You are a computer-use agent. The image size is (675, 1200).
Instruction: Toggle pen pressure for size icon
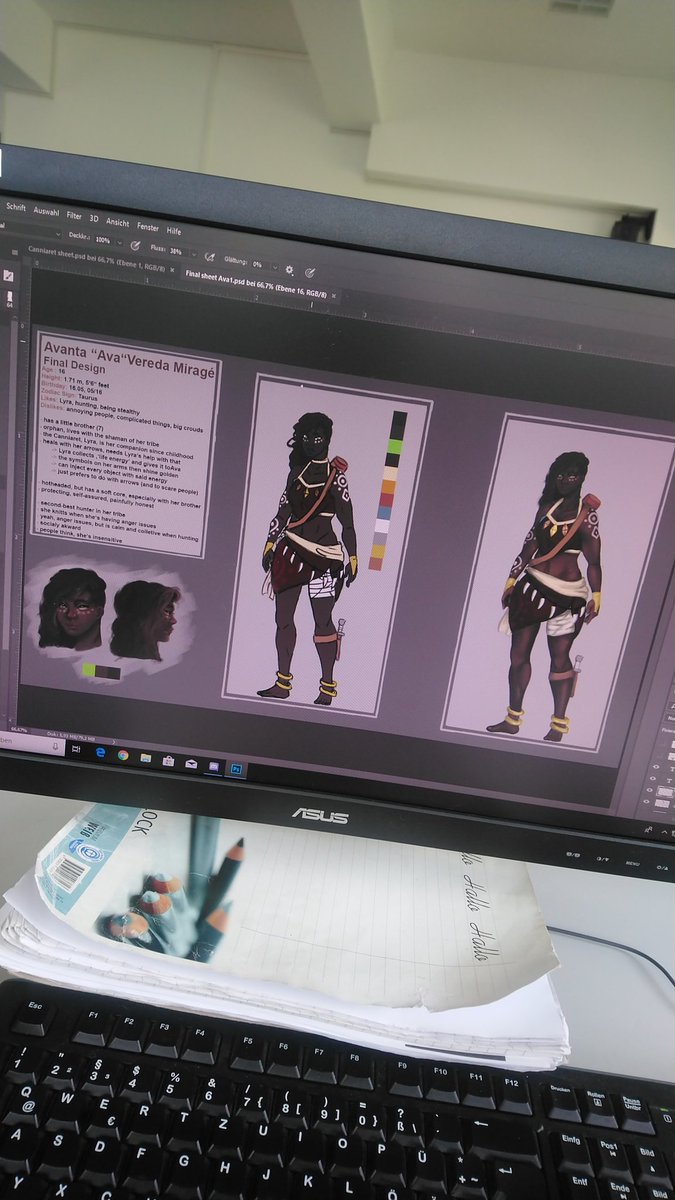[x=310, y=272]
